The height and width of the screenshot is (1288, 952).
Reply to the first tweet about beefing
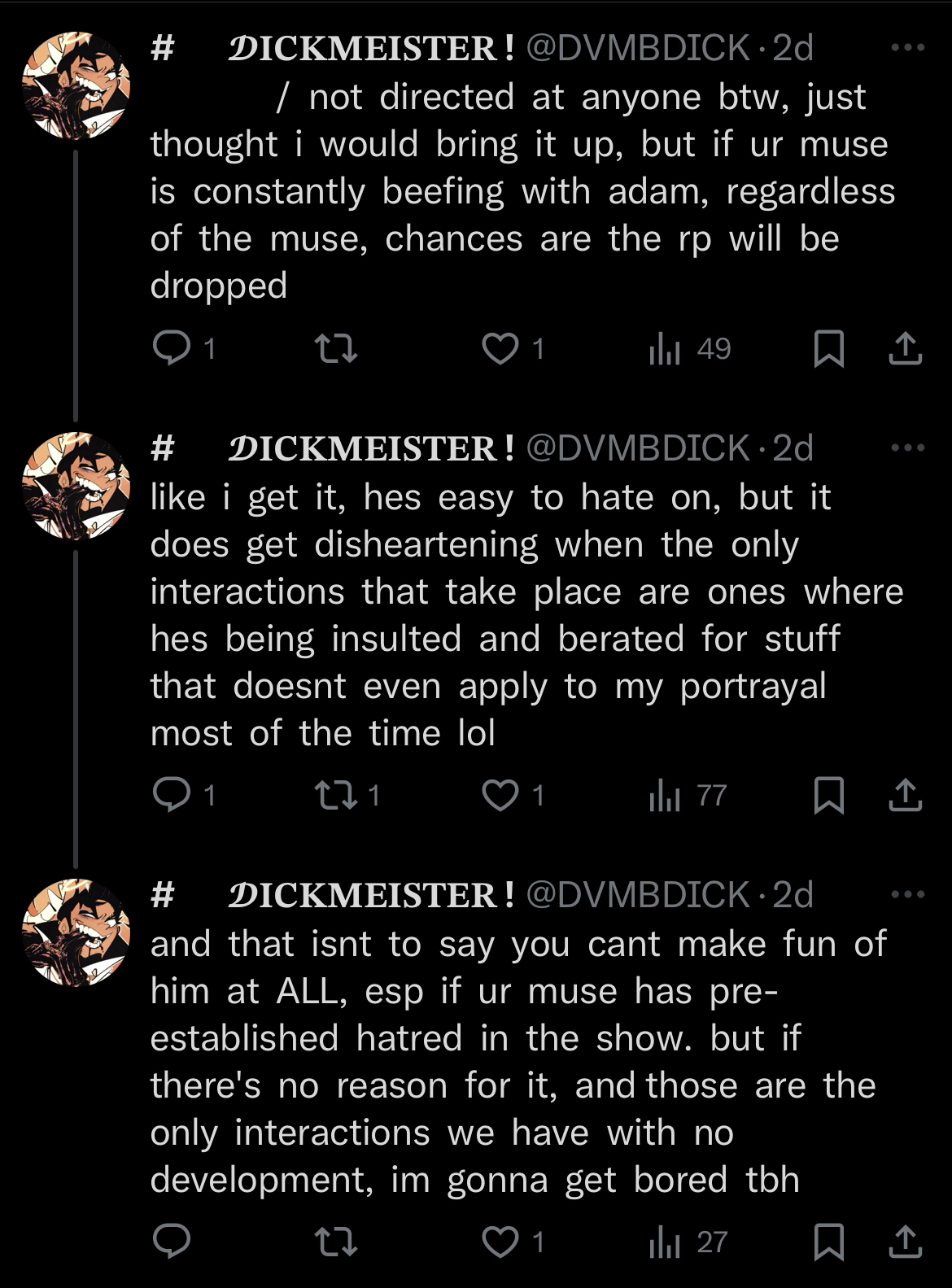click(x=172, y=348)
